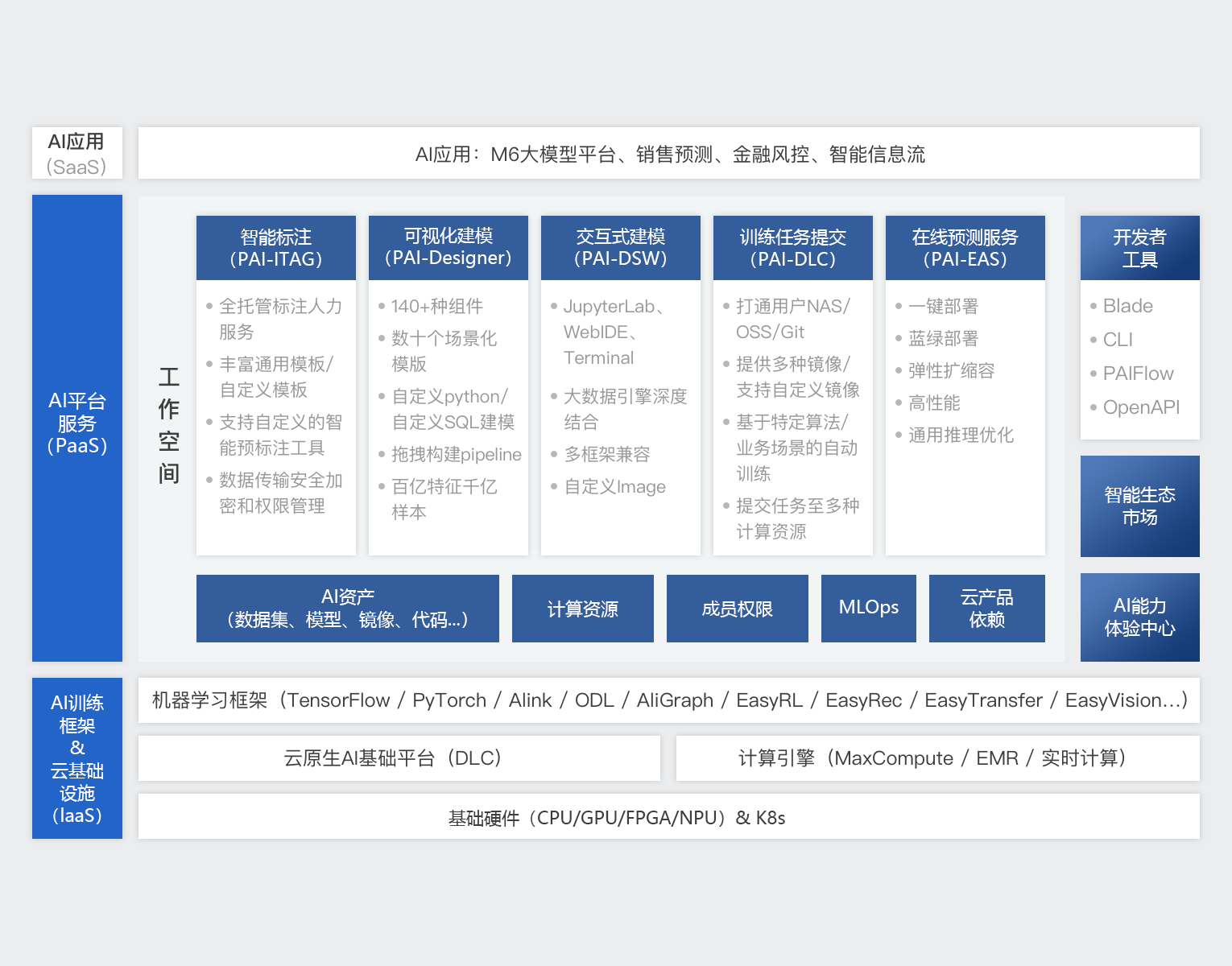Select 140+种组件 bullet

(x=431, y=306)
